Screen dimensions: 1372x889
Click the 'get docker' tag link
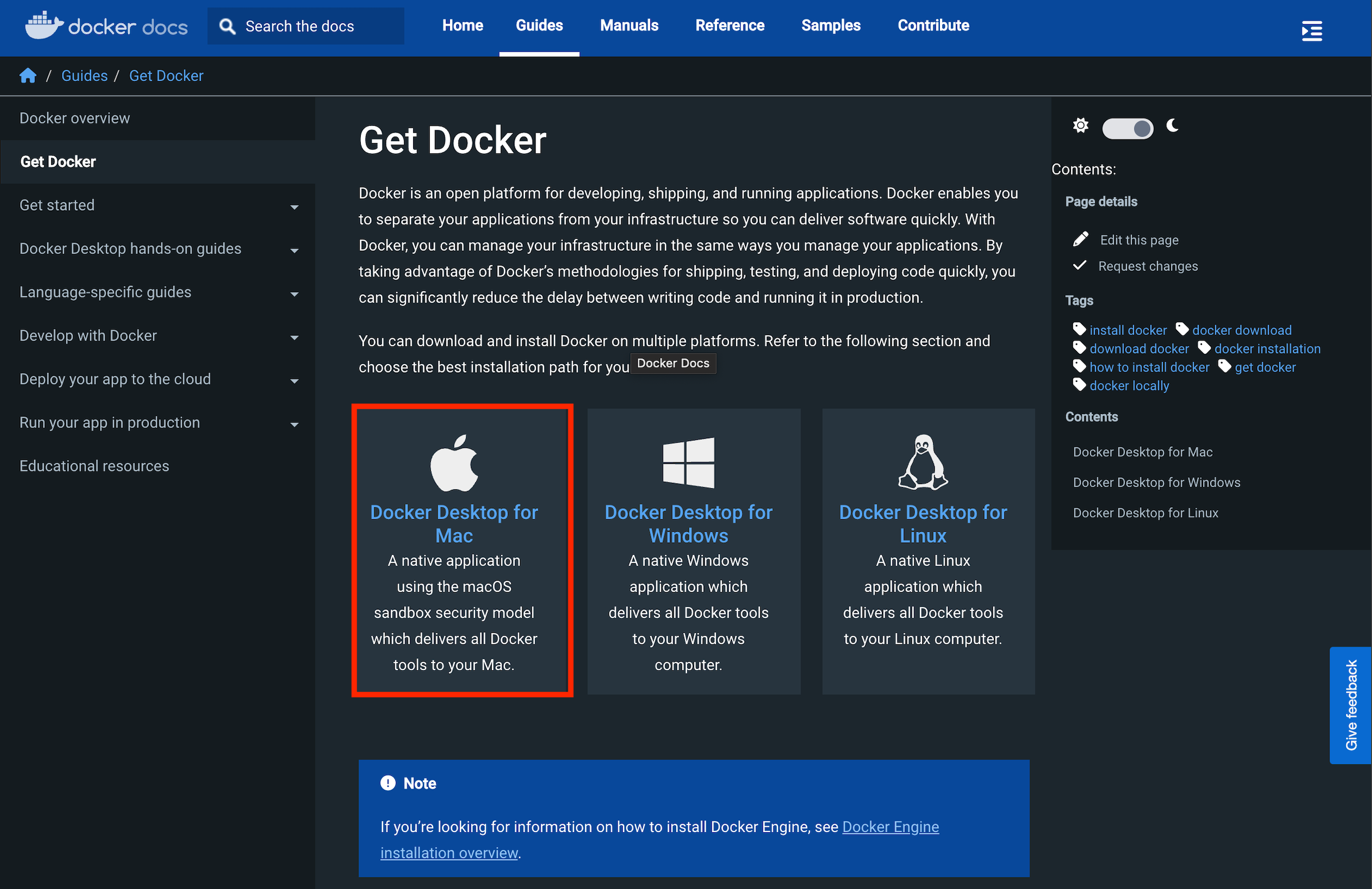tap(1265, 367)
